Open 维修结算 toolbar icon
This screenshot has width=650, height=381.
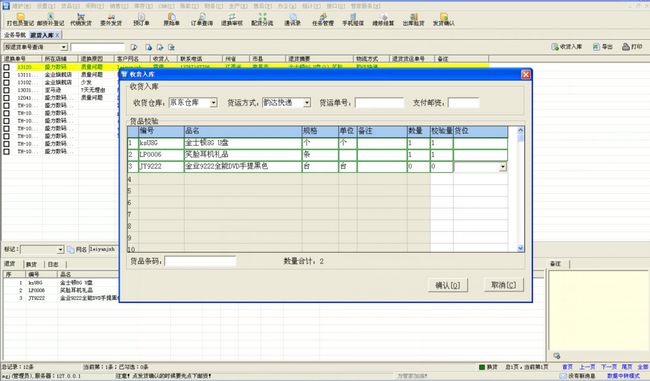click(383, 19)
